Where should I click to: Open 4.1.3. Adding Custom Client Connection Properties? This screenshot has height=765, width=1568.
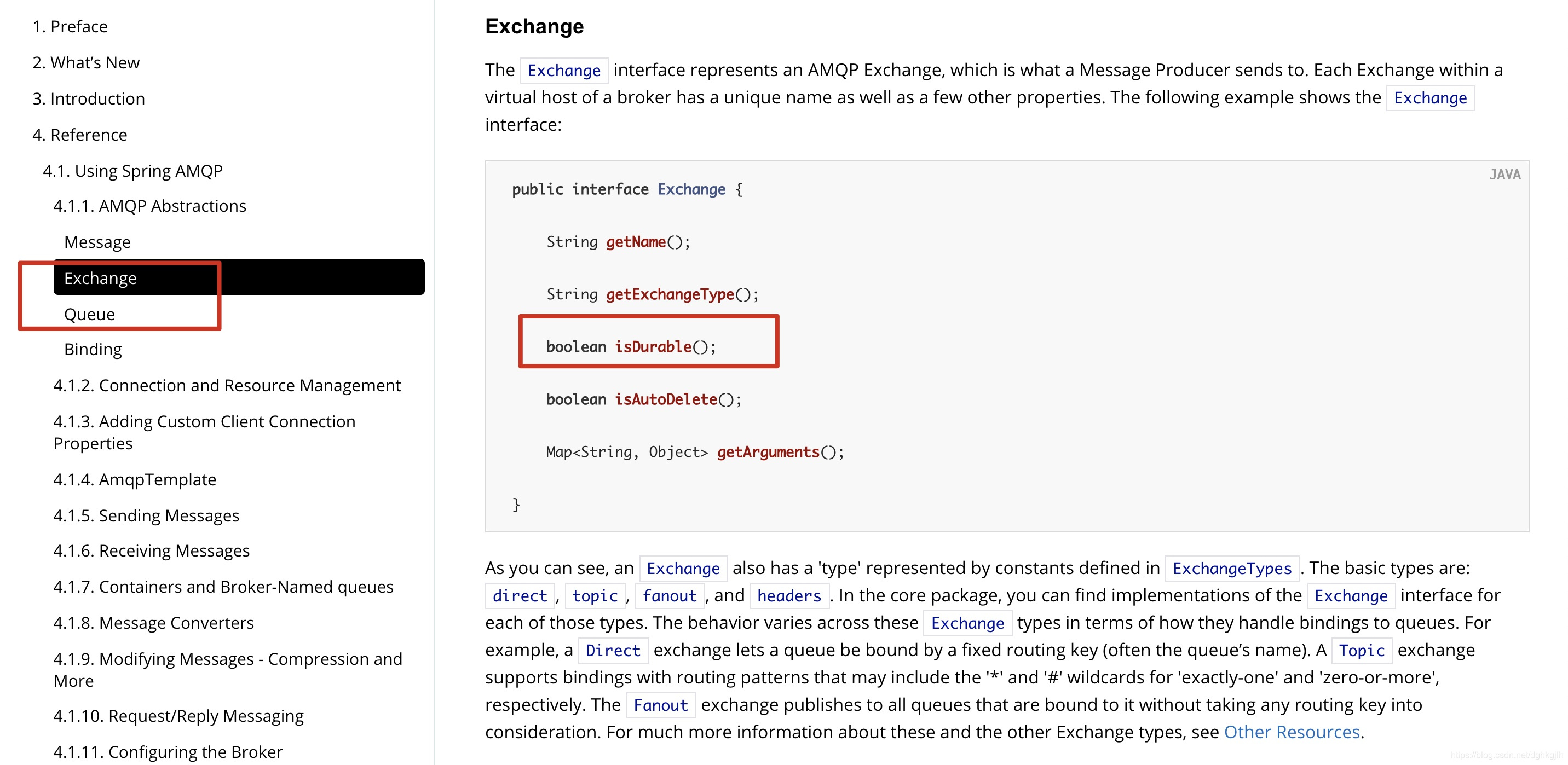(x=205, y=432)
